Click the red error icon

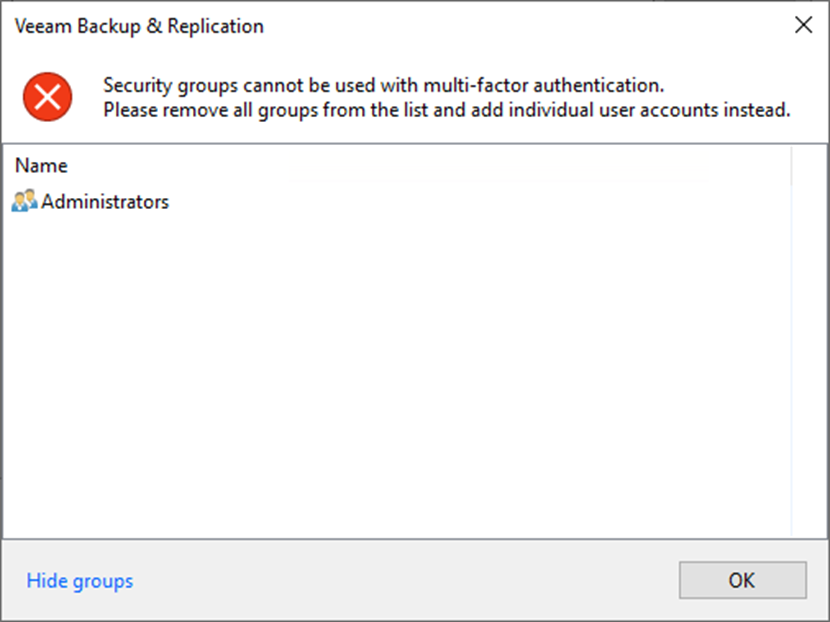click(x=48, y=97)
